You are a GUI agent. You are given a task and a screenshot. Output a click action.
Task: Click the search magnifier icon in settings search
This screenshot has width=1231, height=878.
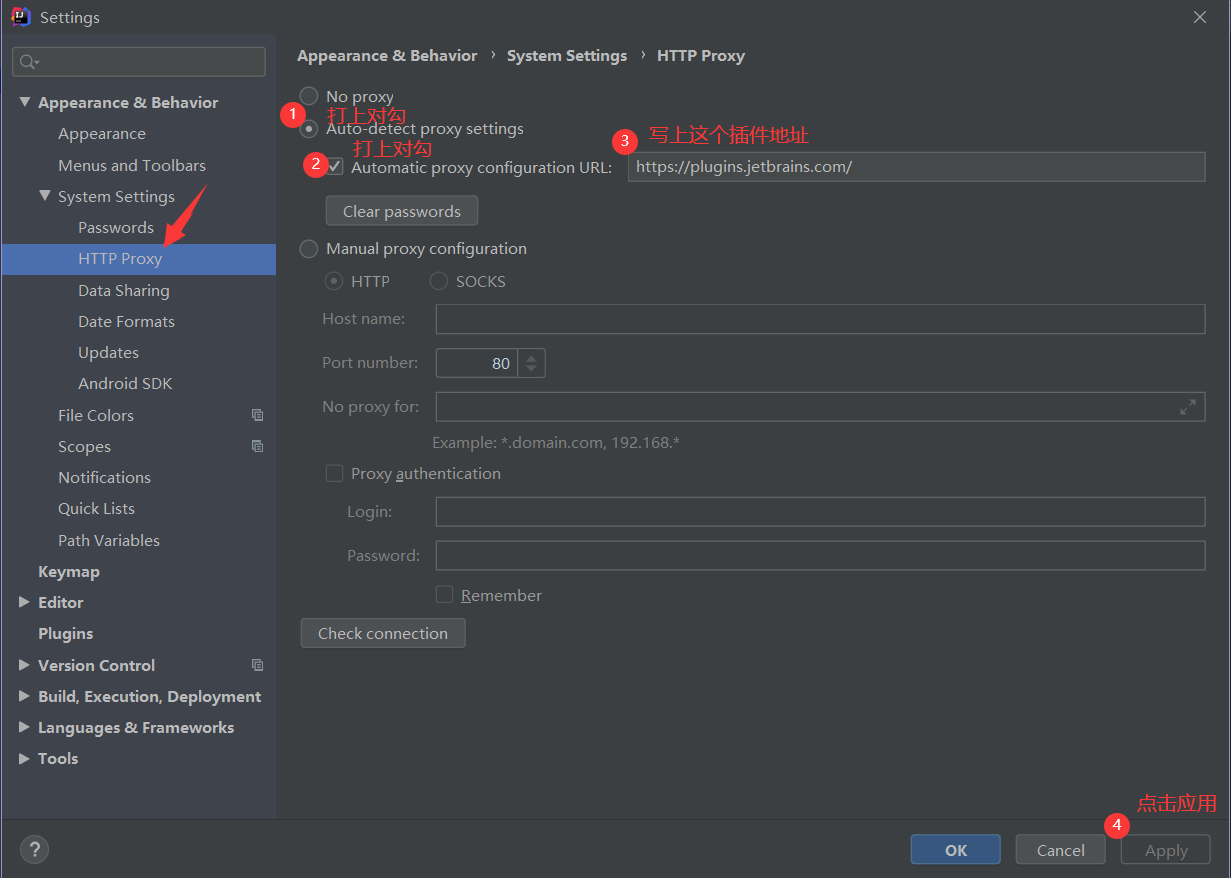pos(28,62)
